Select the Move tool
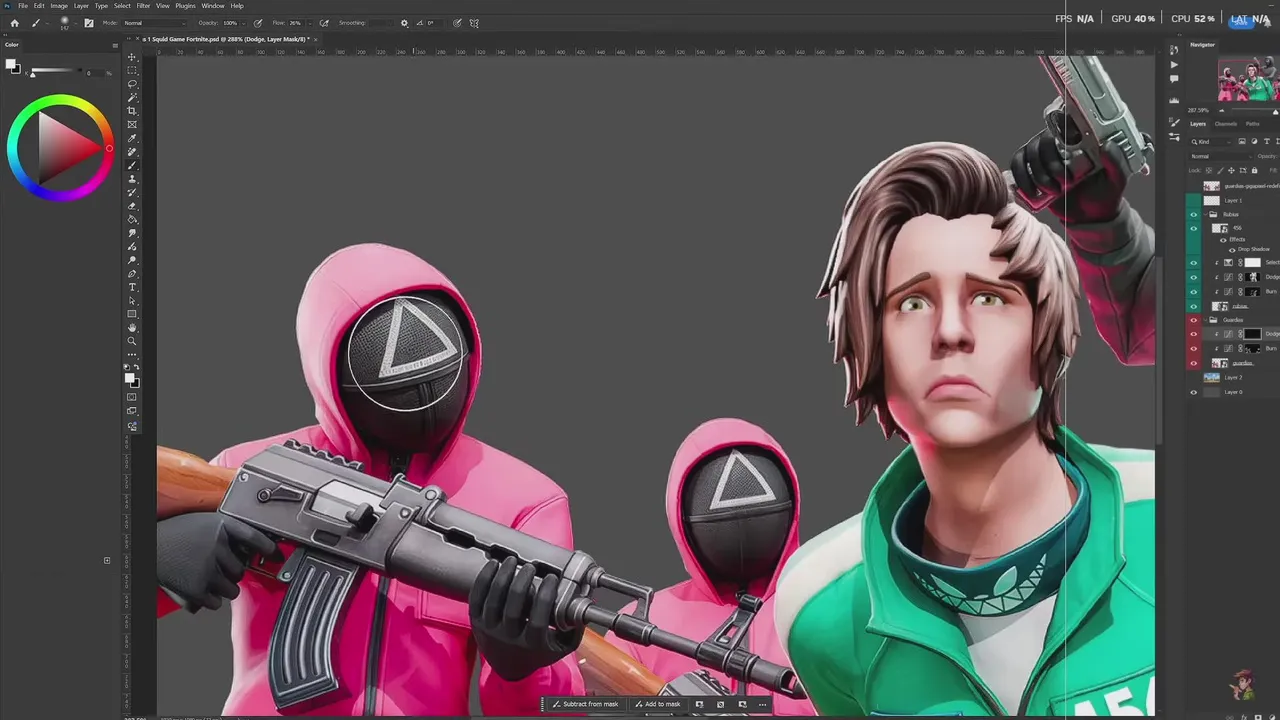Viewport: 1280px width, 720px height. click(x=132, y=57)
